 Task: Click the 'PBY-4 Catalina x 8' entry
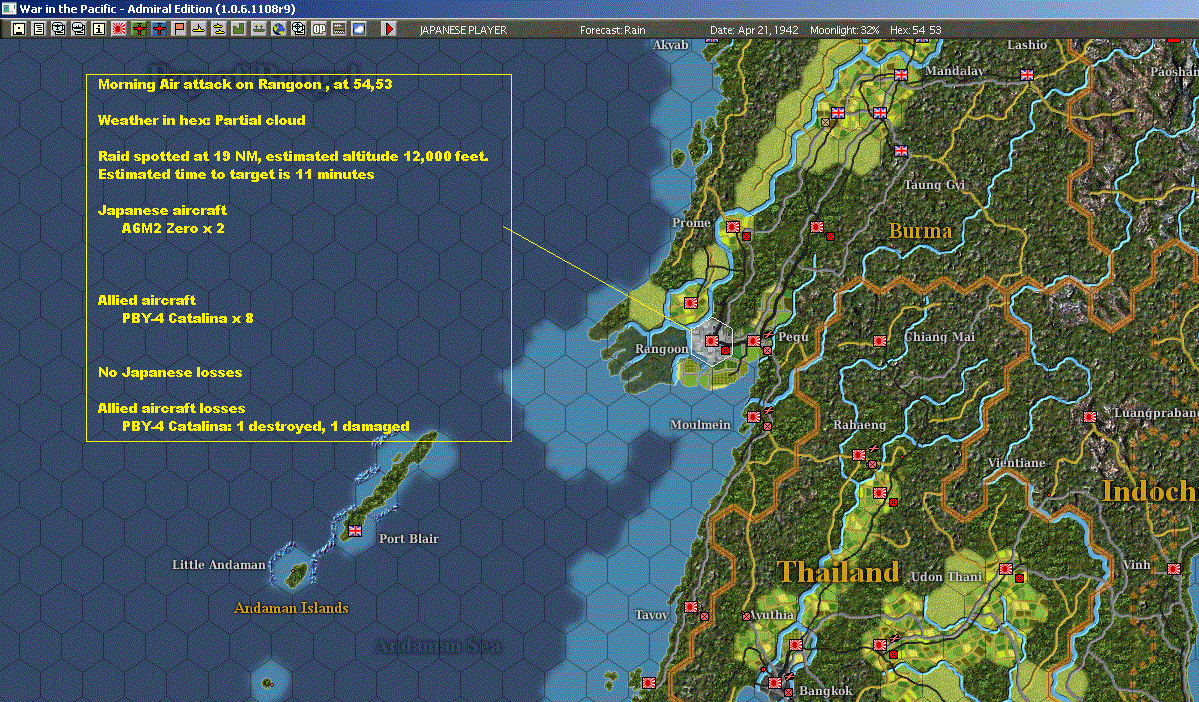click(187, 318)
